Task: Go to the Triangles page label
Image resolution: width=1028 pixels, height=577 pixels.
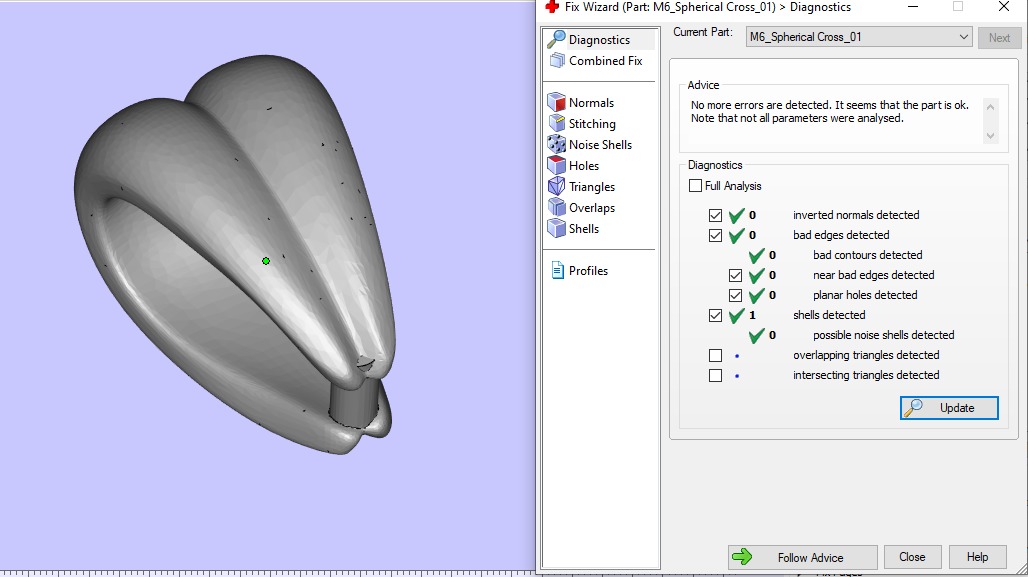Action: click(591, 187)
